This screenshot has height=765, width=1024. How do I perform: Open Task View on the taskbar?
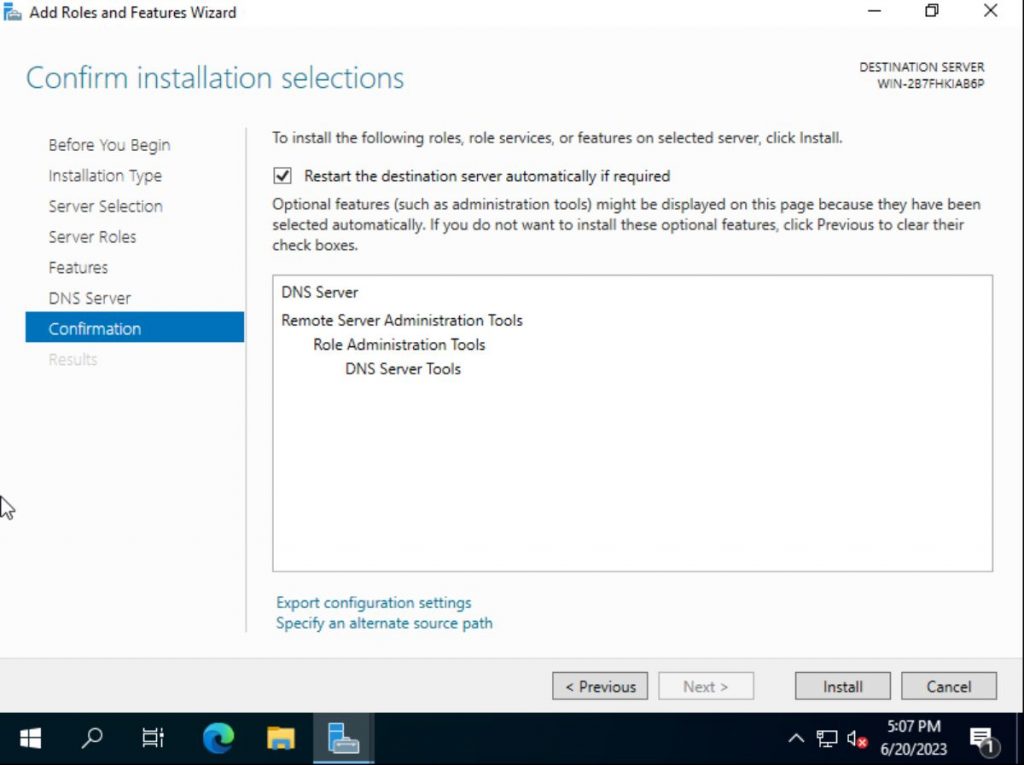[x=152, y=738]
